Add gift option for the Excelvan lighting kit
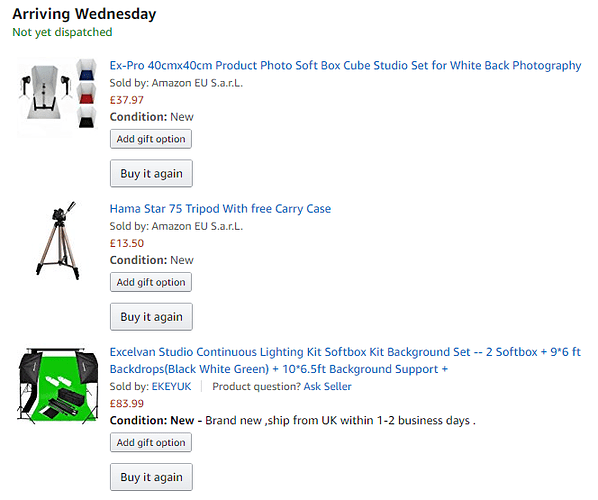Viewport: 598px width, 500px height. pyautogui.click(x=151, y=442)
